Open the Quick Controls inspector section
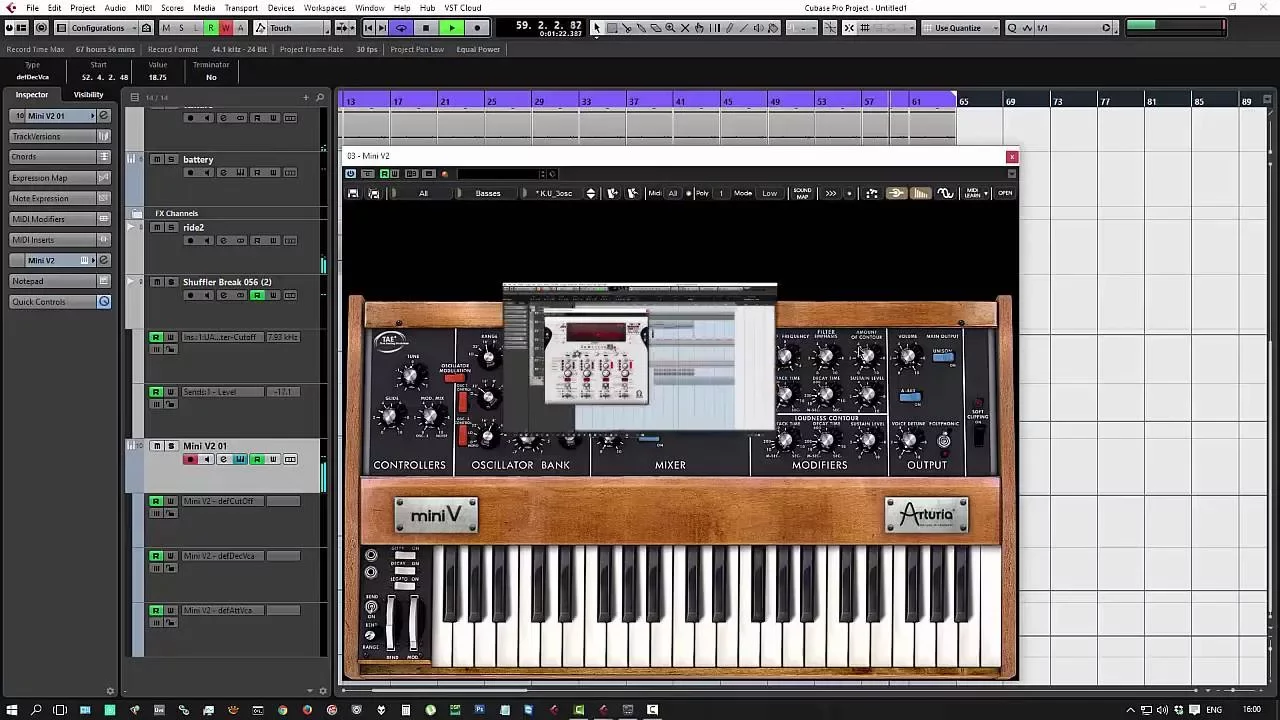Screen dimensions: 1280x720 (x=60, y=302)
